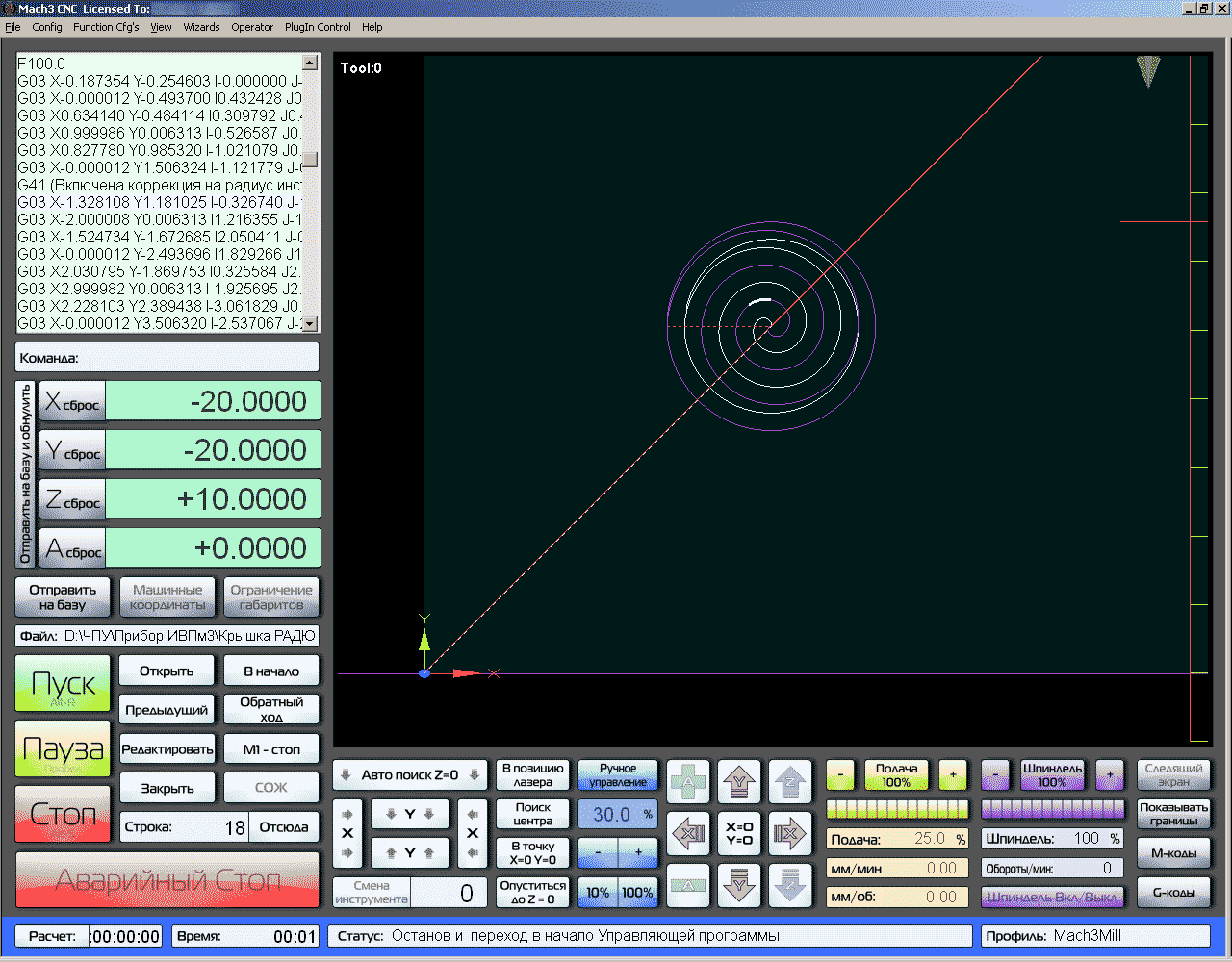Reset the Y axis with Y сброс
Viewport: 1232px width, 962px height.
point(72,450)
